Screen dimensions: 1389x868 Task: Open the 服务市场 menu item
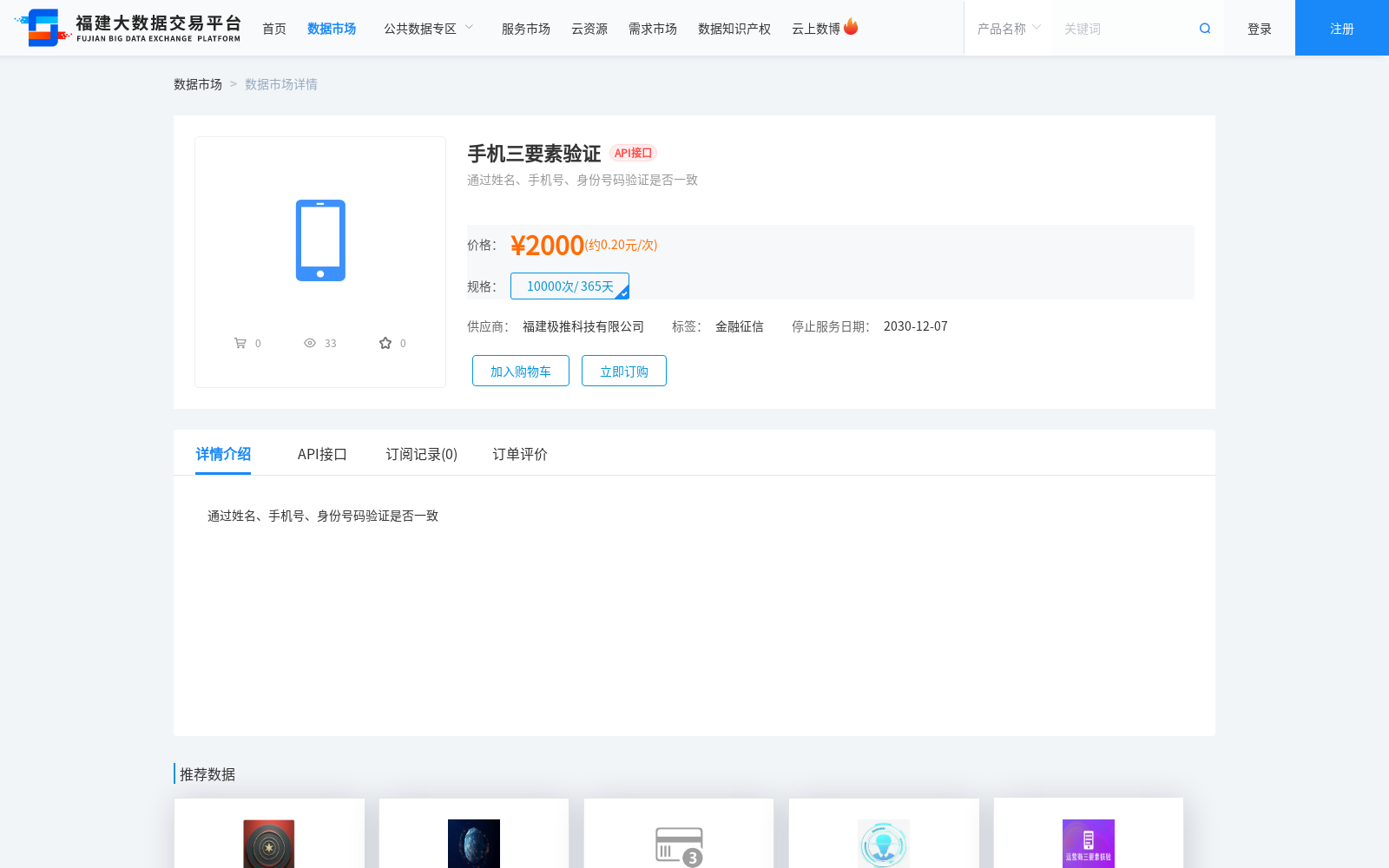pyautogui.click(x=526, y=29)
